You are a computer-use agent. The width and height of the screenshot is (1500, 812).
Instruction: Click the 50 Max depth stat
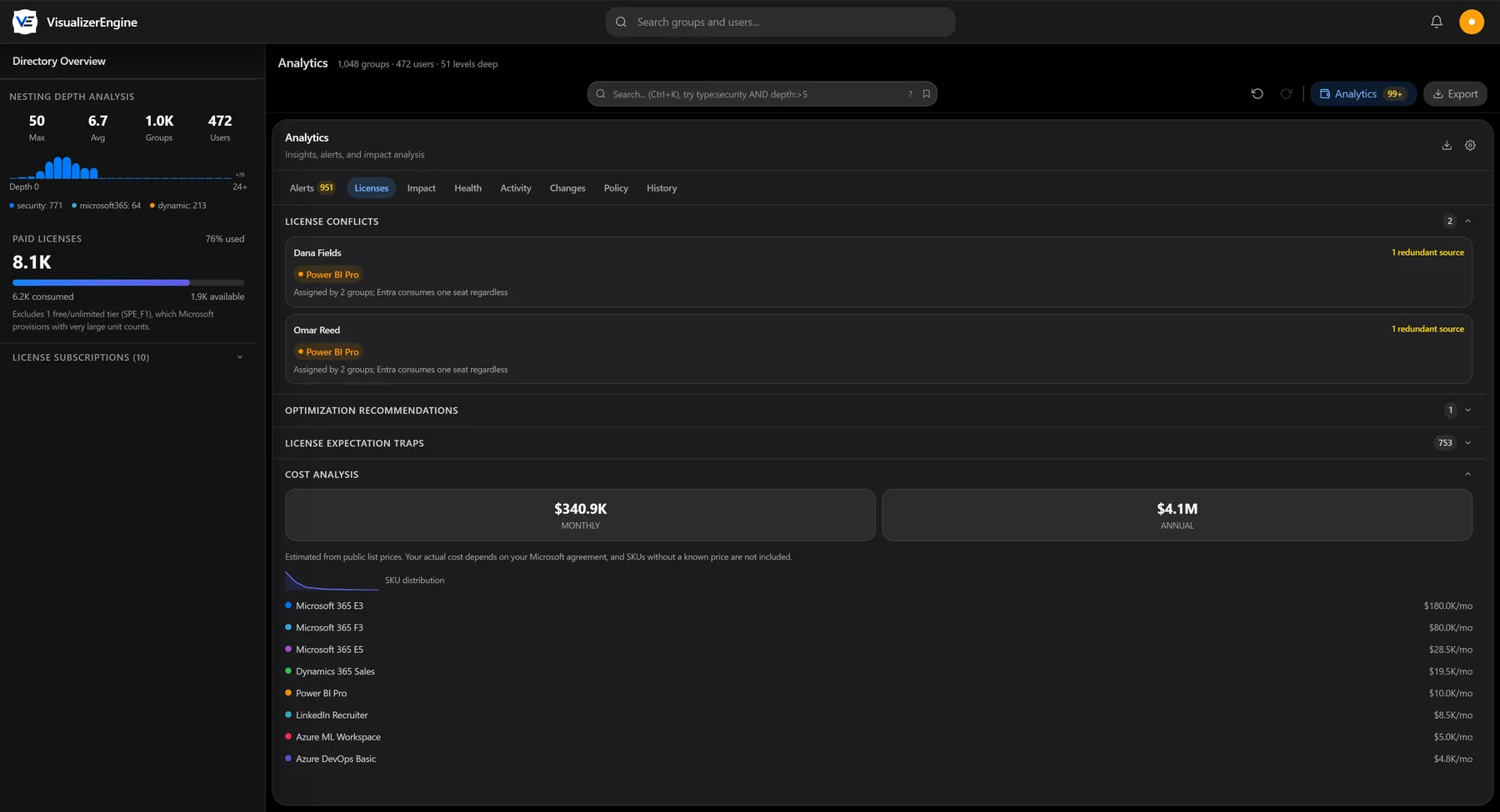pos(37,127)
